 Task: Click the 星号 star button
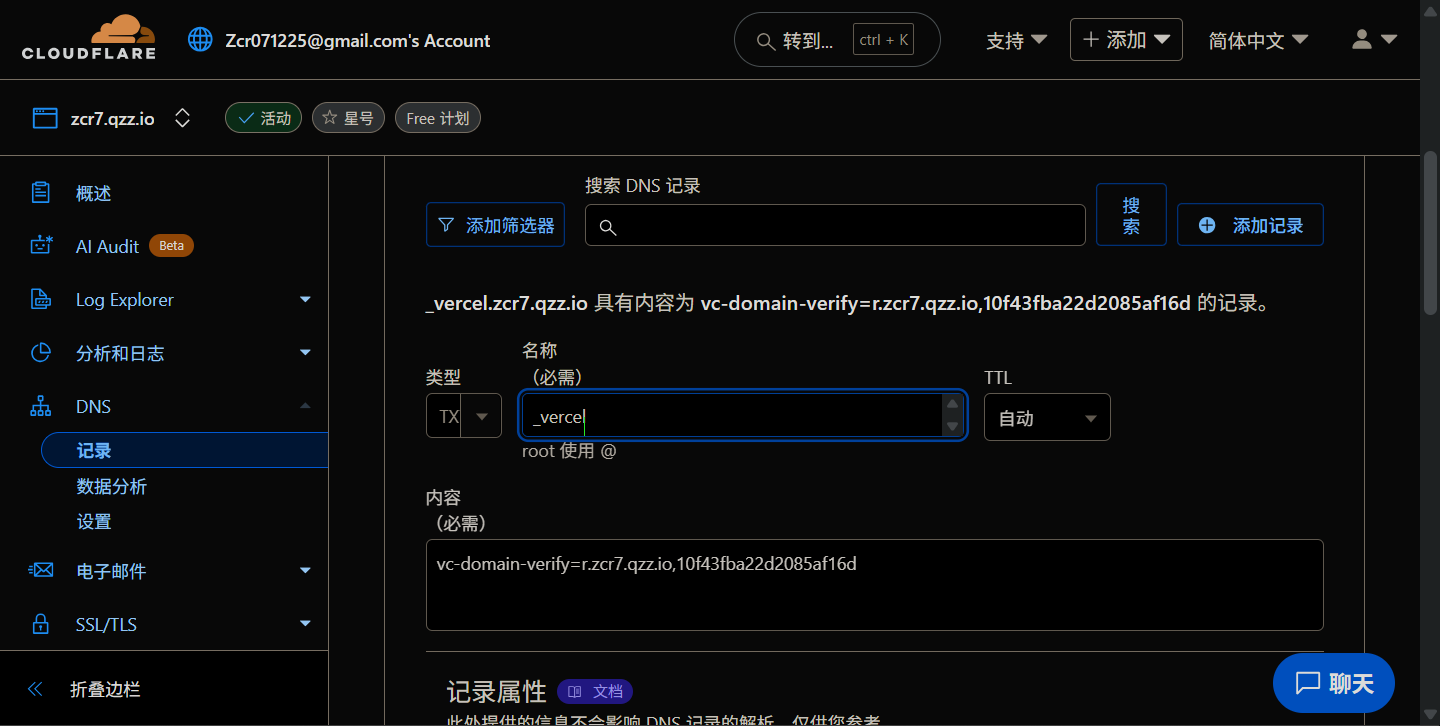pos(348,118)
